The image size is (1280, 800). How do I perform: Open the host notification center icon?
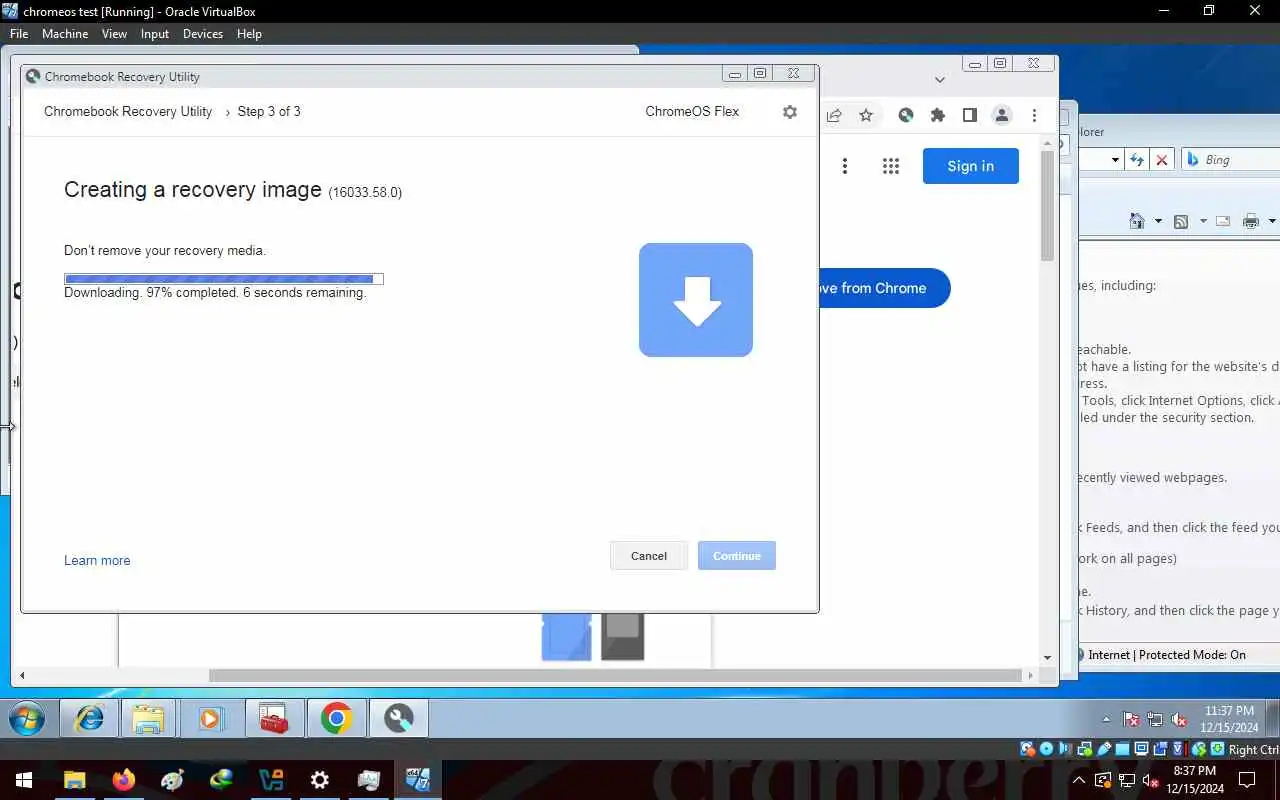point(1247,780)
